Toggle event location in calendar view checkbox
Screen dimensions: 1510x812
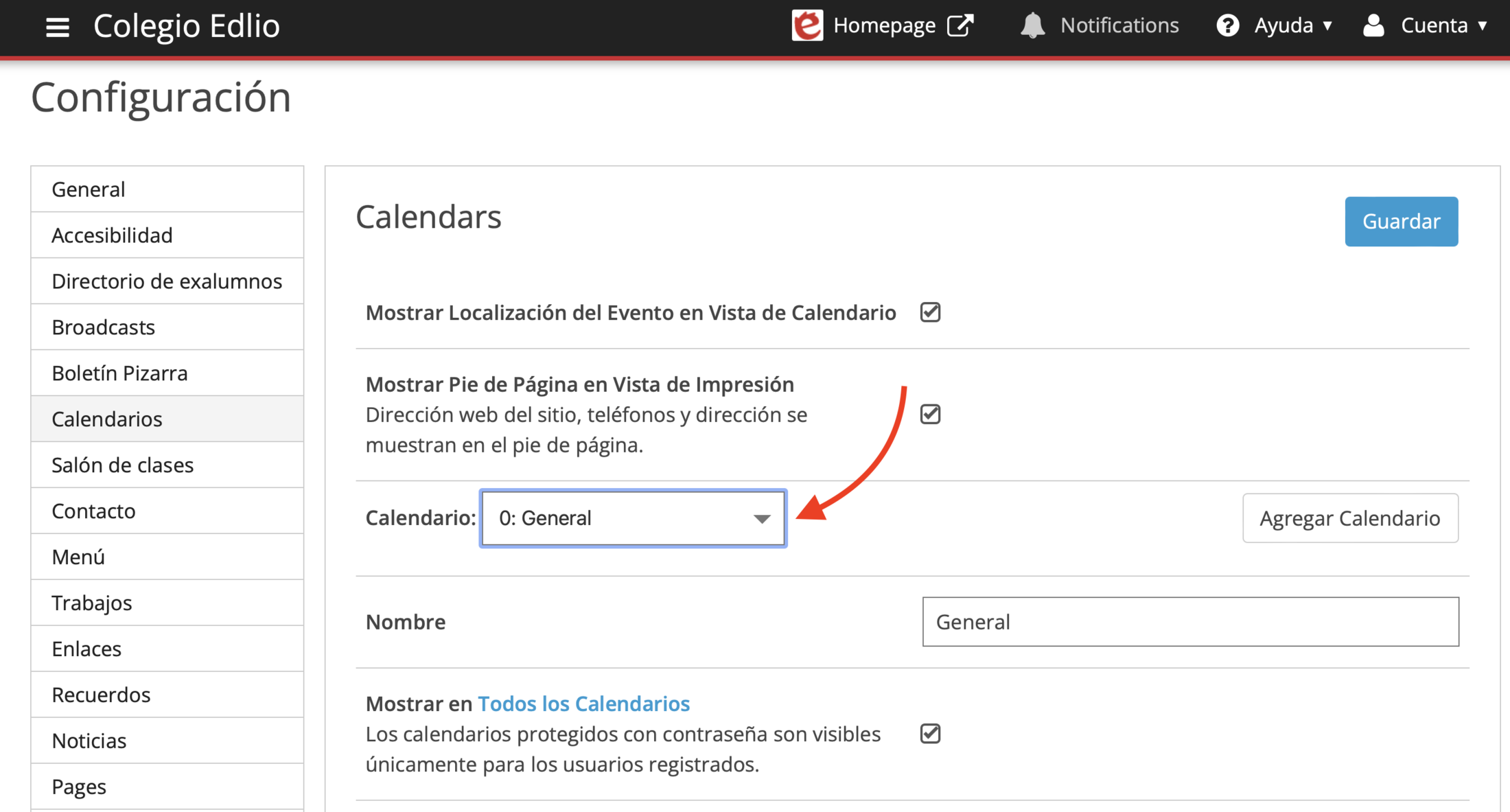pyautogui.click(x=930, y=312)
